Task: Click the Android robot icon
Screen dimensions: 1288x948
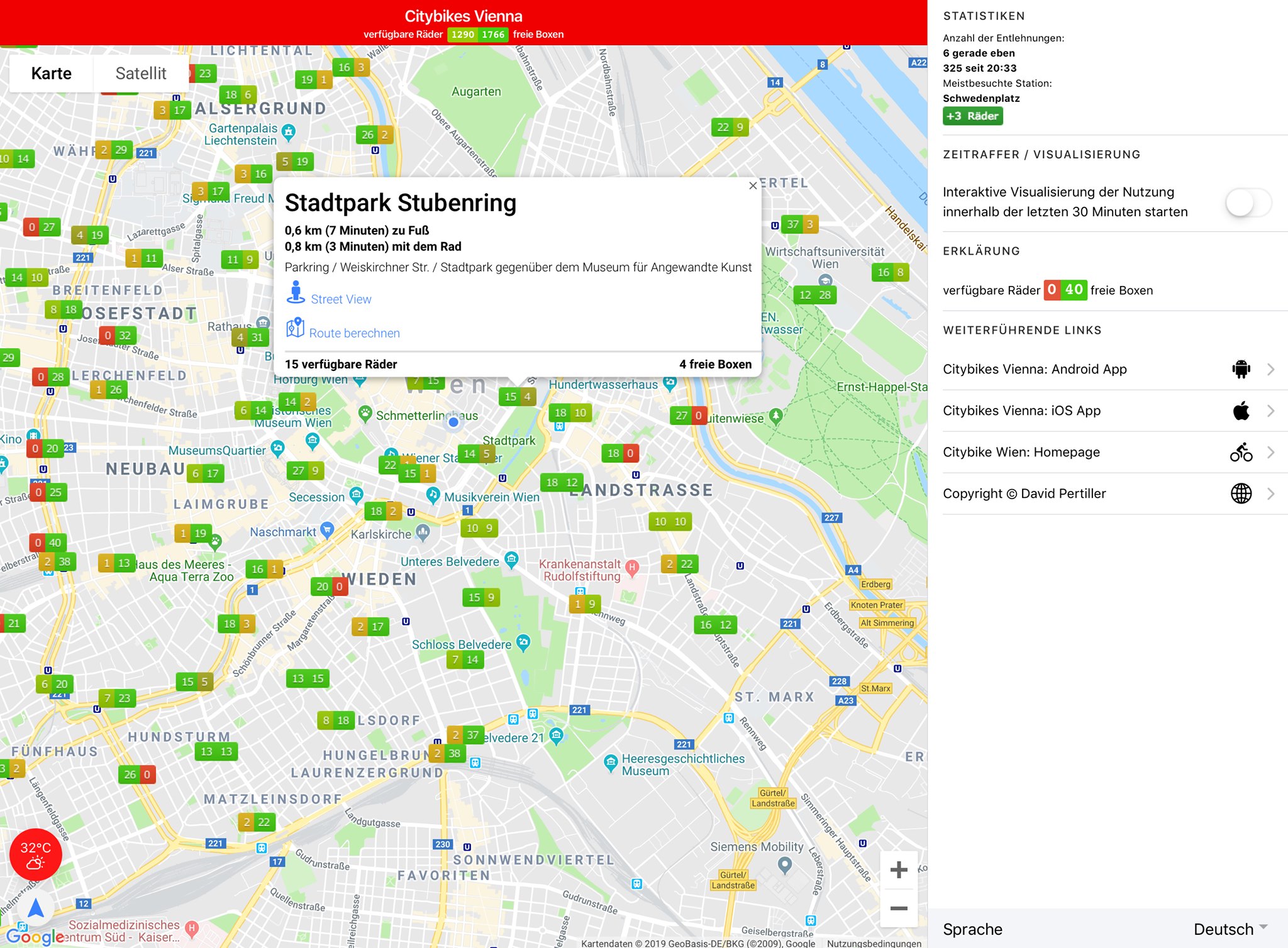Action: [1241, 369]
